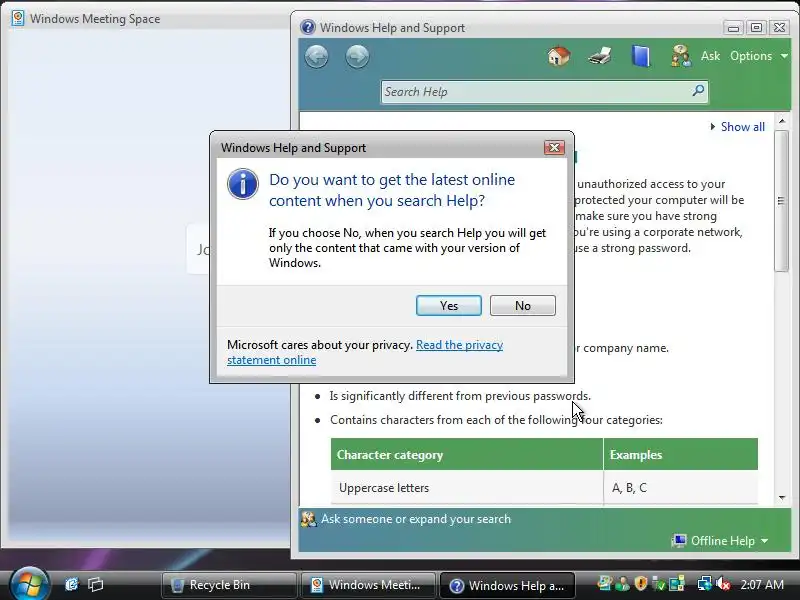Click the Ask text button

click(x=710, y=56)
